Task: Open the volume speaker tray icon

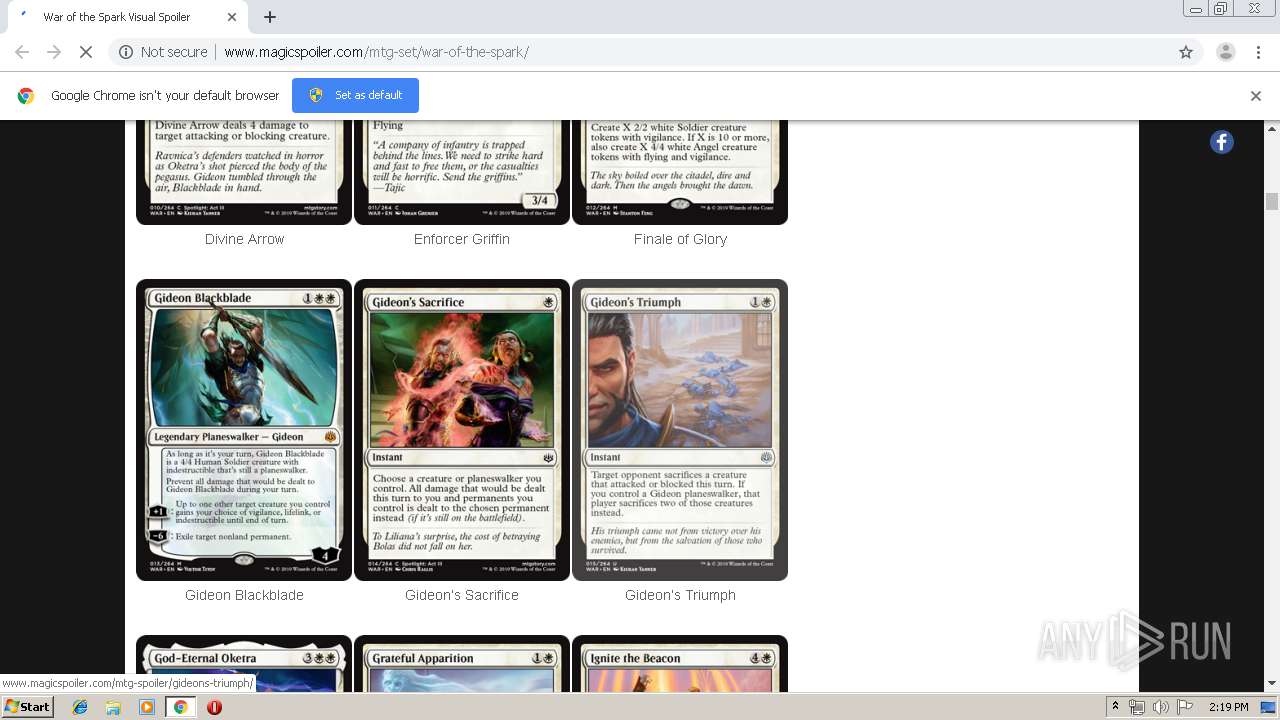Action: [1161, 707]
